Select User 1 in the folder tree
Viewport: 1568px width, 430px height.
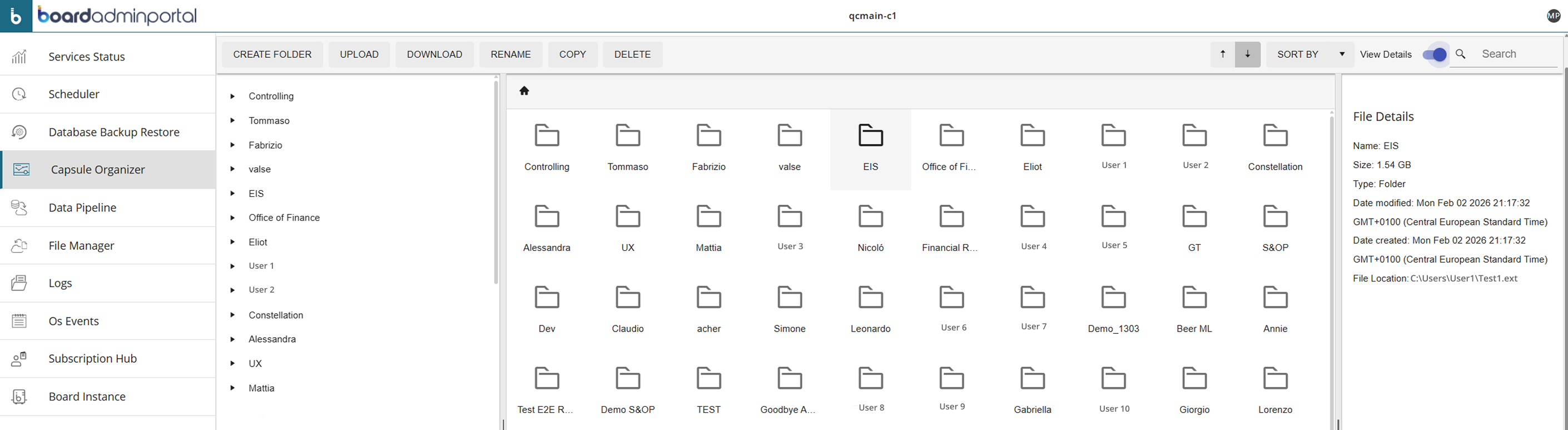coord(261,266)
